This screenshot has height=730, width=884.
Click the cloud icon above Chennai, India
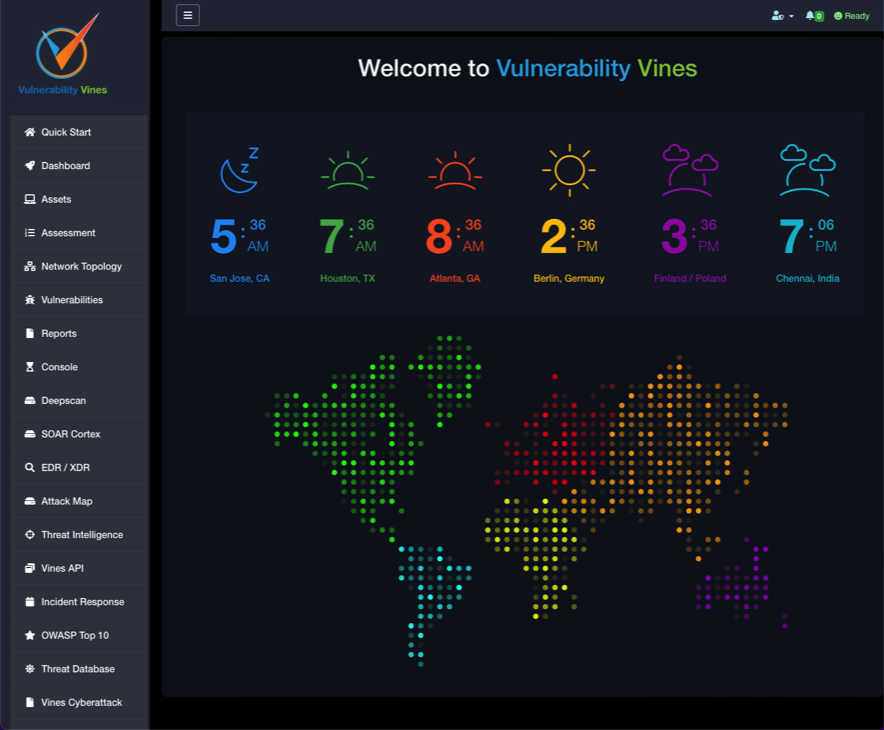(x=807, y=170)
